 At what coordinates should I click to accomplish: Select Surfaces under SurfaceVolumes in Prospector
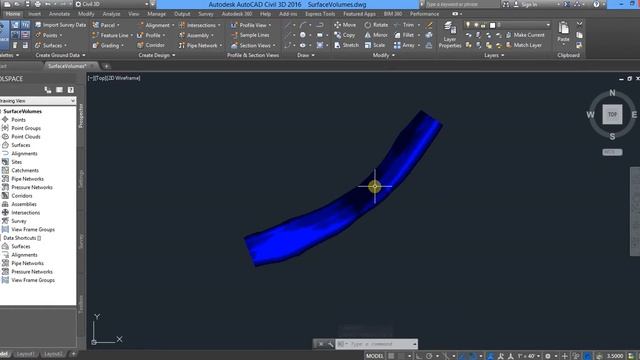tap(20, 145)
